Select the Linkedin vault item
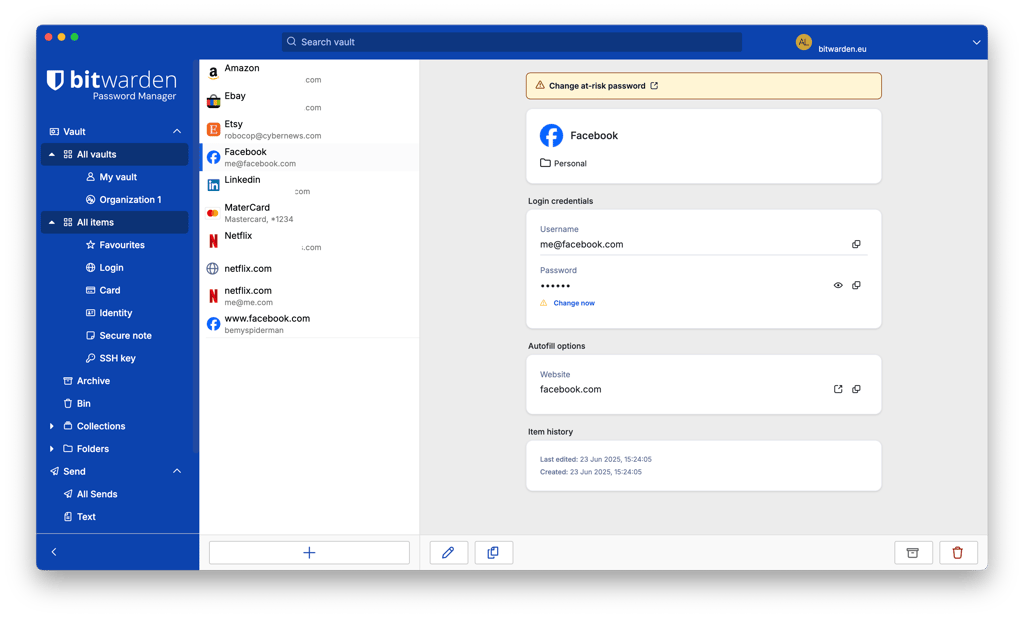This screenshot has width=1024, height=618. (309, 185)
